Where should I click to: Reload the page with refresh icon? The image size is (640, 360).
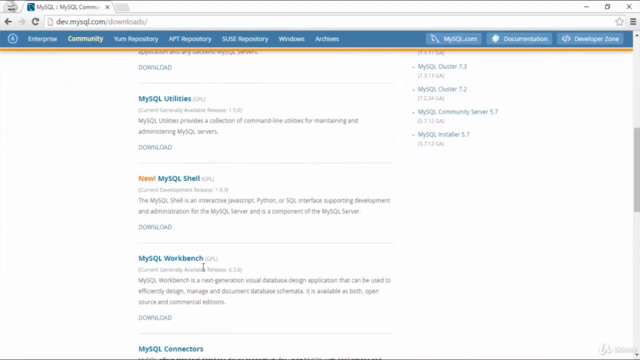(35, 22)
